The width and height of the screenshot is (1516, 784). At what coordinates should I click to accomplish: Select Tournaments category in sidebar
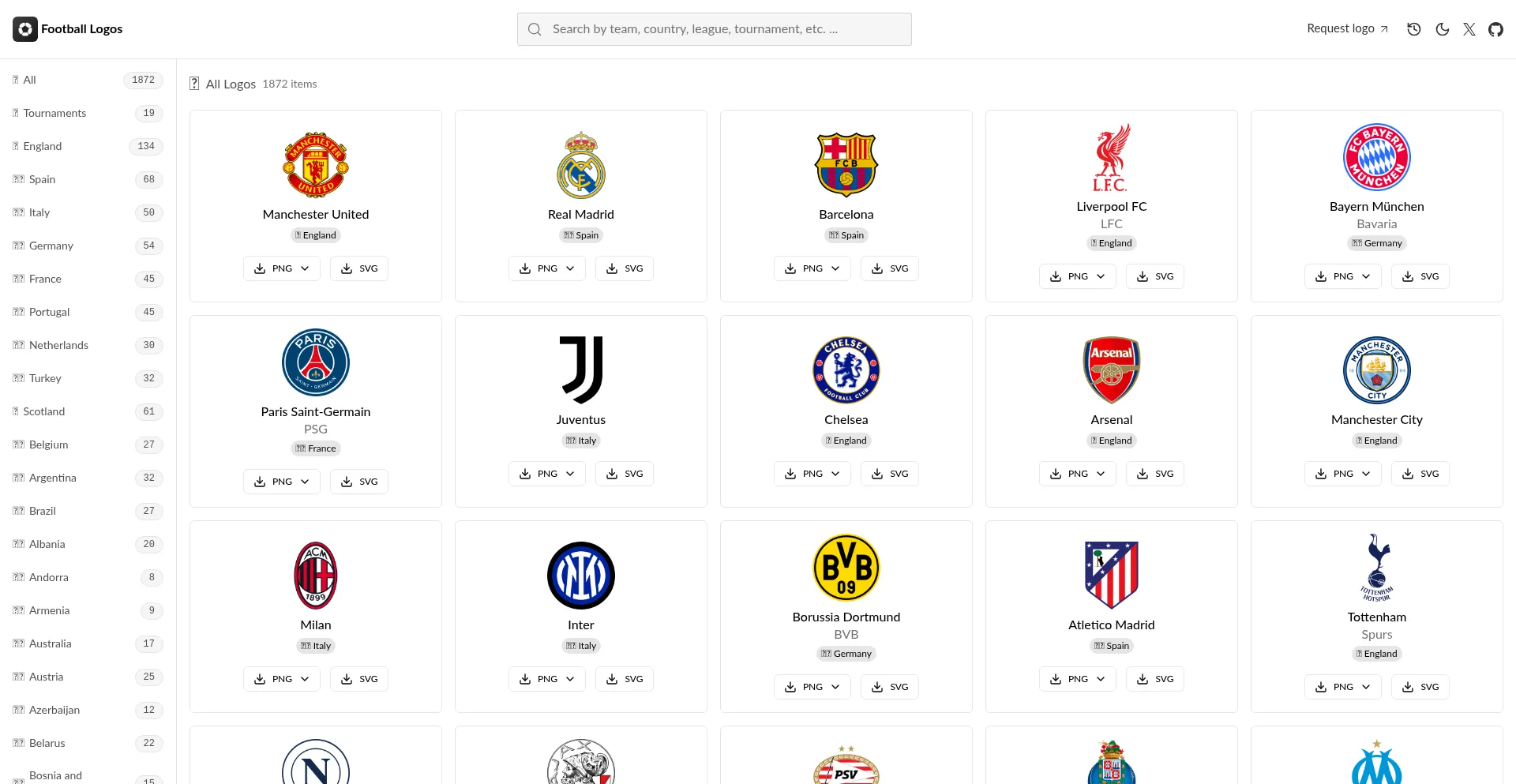(x=54, y=113)
